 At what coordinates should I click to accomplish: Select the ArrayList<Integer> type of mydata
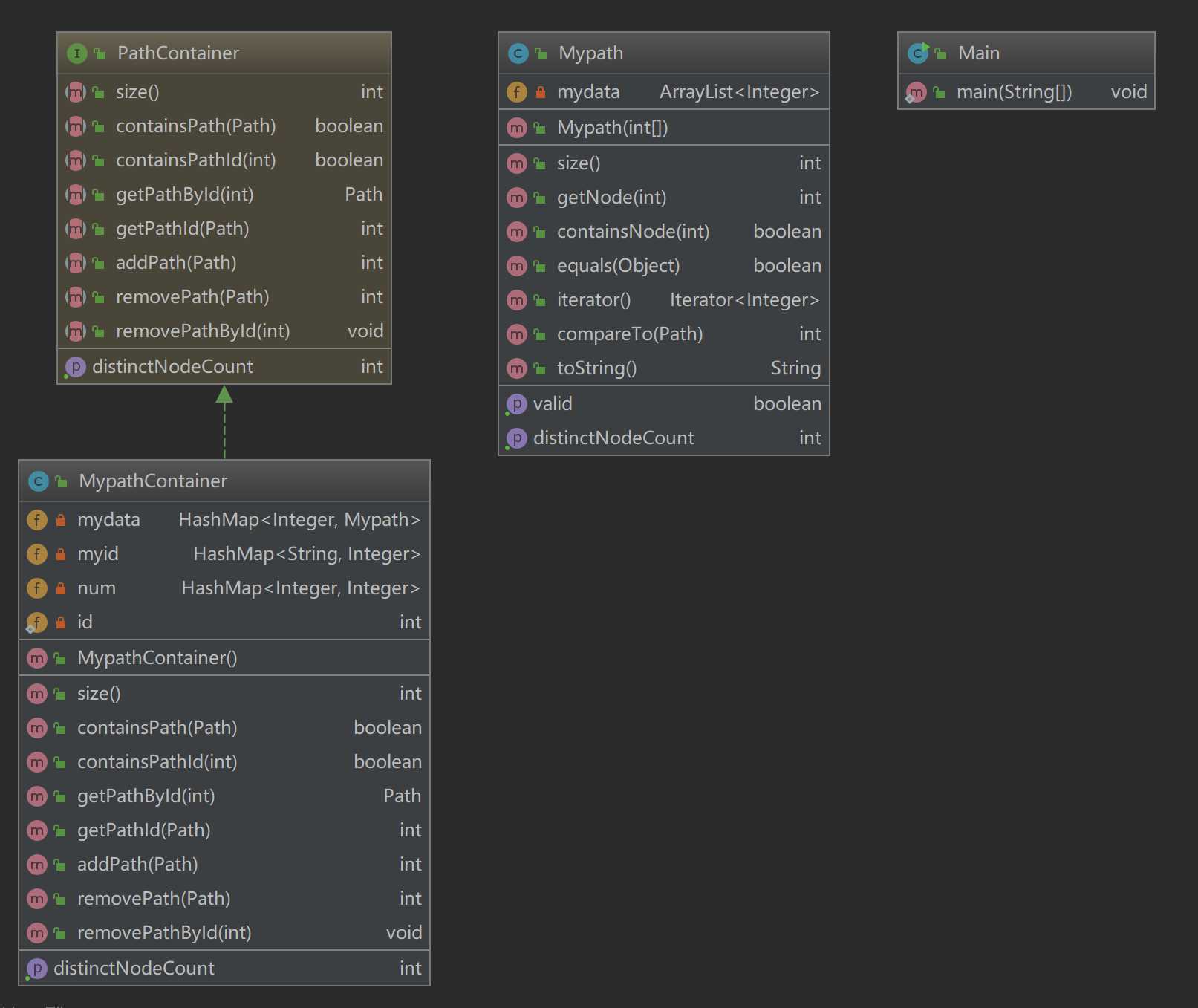click(740, 92)
